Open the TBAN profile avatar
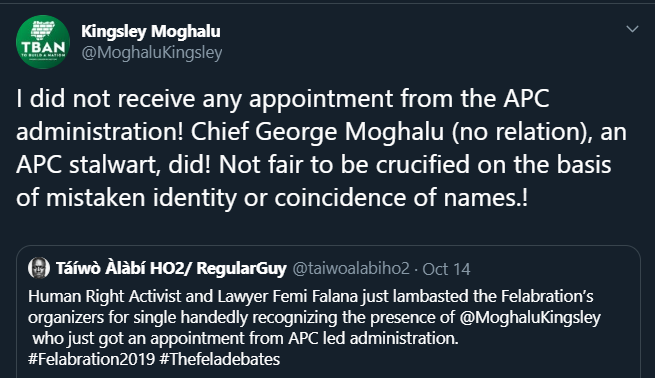 [43, 42]
